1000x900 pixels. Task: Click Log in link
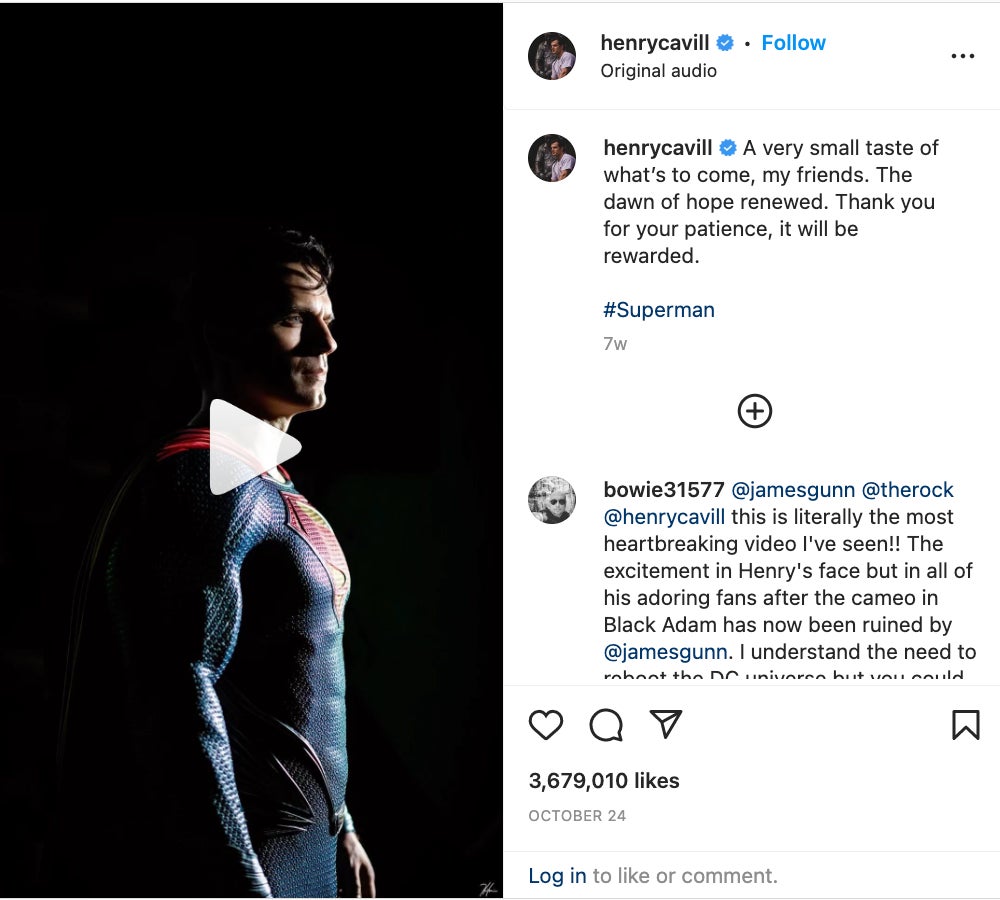pyautogui.click(x=557, y=876)
